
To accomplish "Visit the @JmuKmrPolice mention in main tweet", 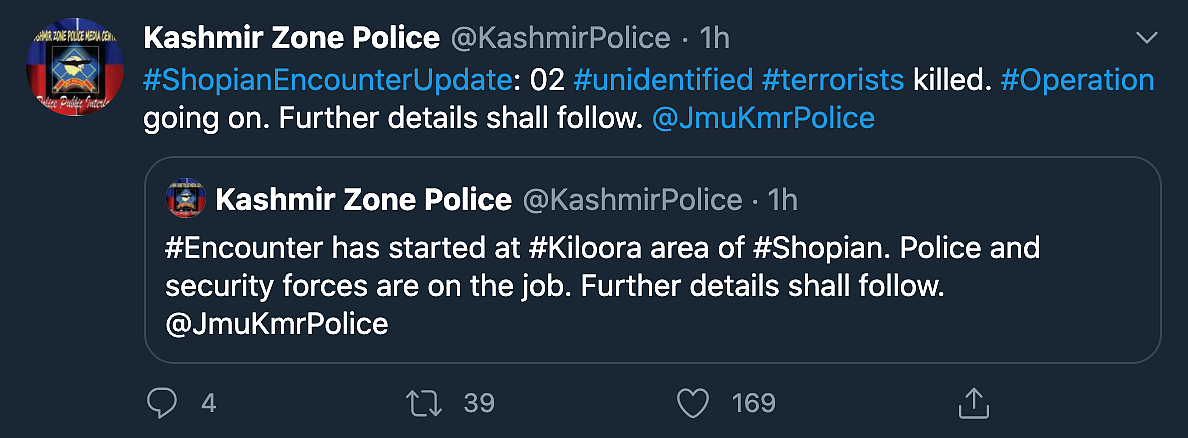I will (x=763, y=118).
